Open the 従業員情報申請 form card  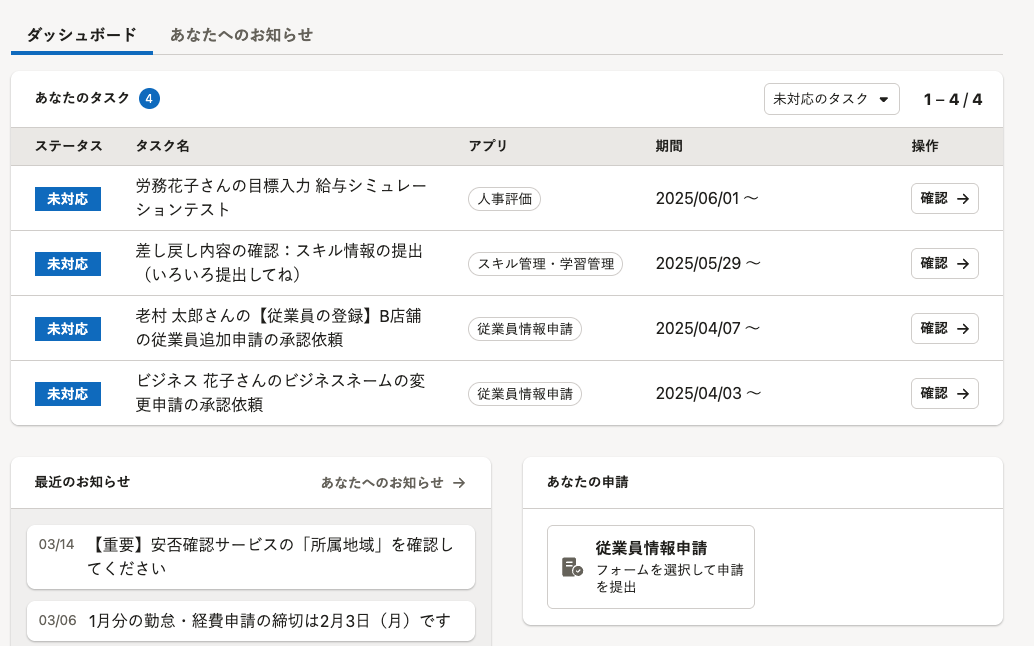[651, 567]
